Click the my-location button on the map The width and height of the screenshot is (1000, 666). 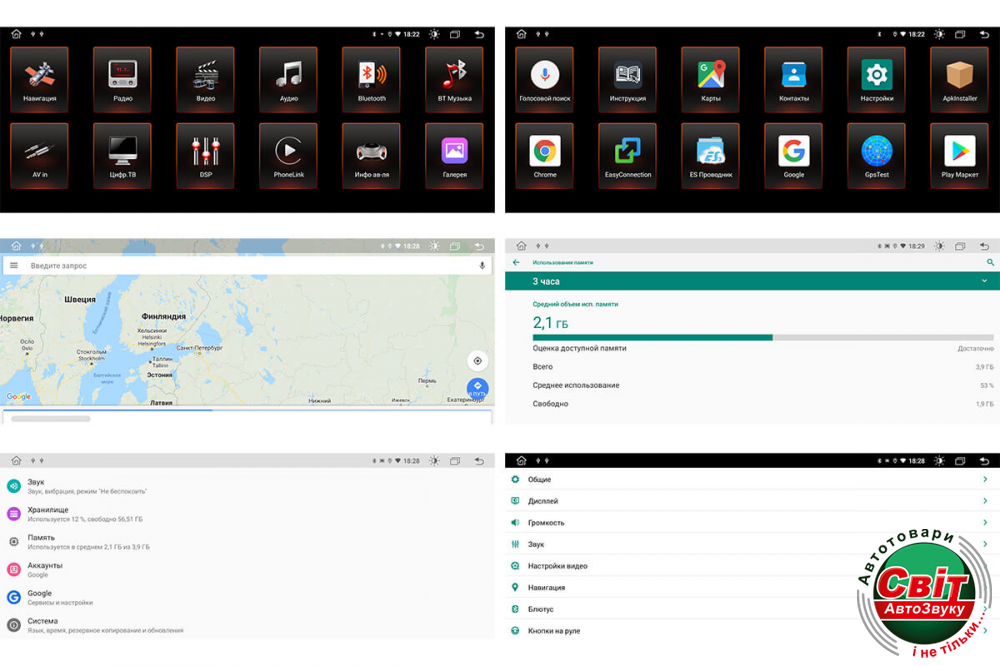pyautogui.click(x=477, y=361)
